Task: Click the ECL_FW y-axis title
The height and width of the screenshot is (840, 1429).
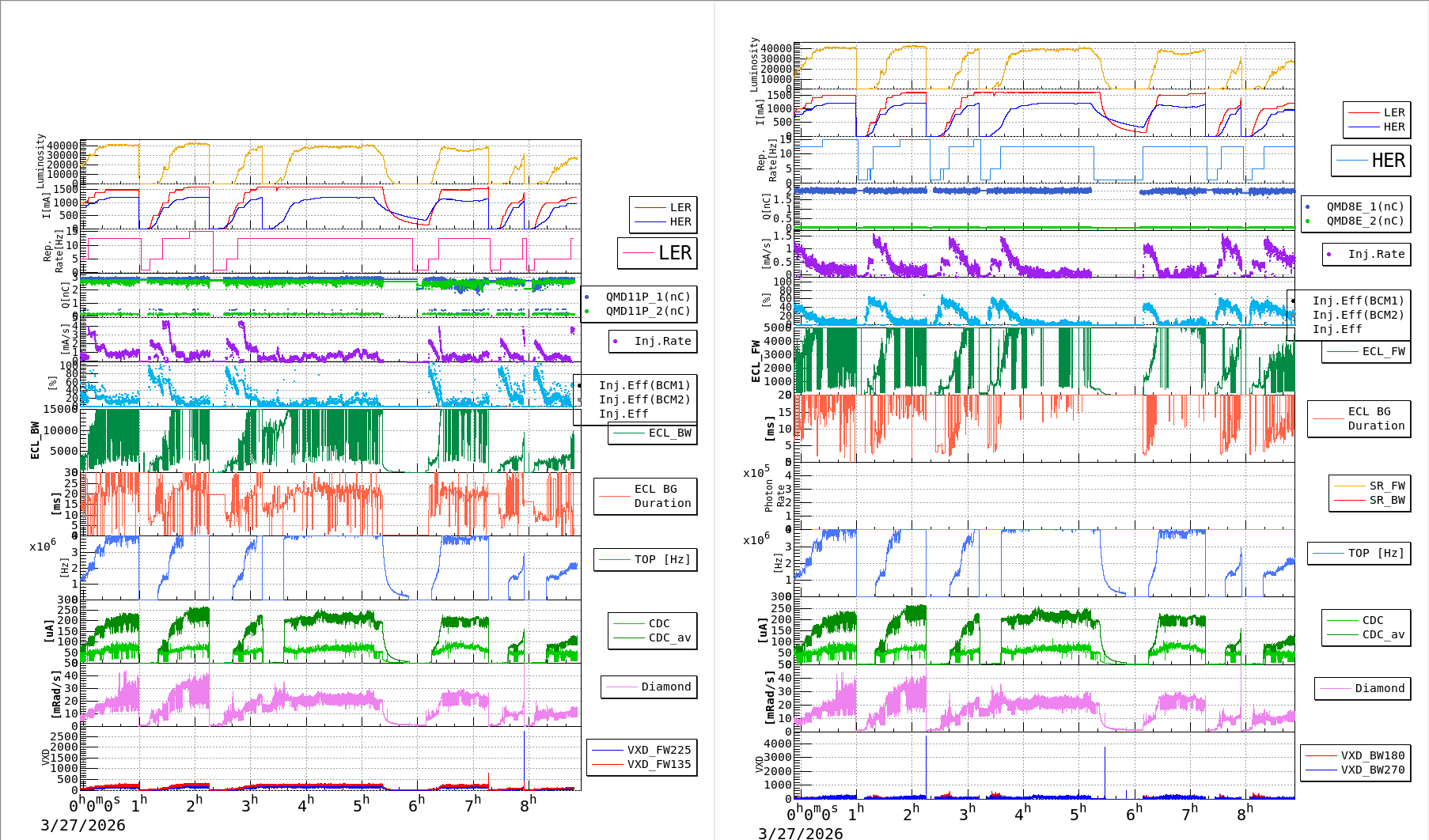Action: point(756,361)
